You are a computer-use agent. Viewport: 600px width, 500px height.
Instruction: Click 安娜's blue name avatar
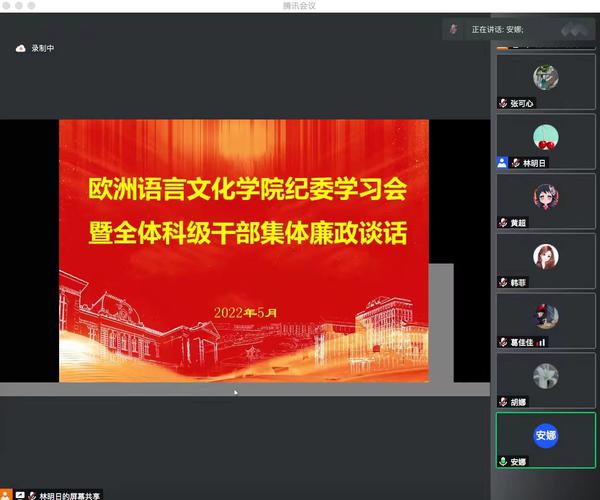(x=546, y=435)
